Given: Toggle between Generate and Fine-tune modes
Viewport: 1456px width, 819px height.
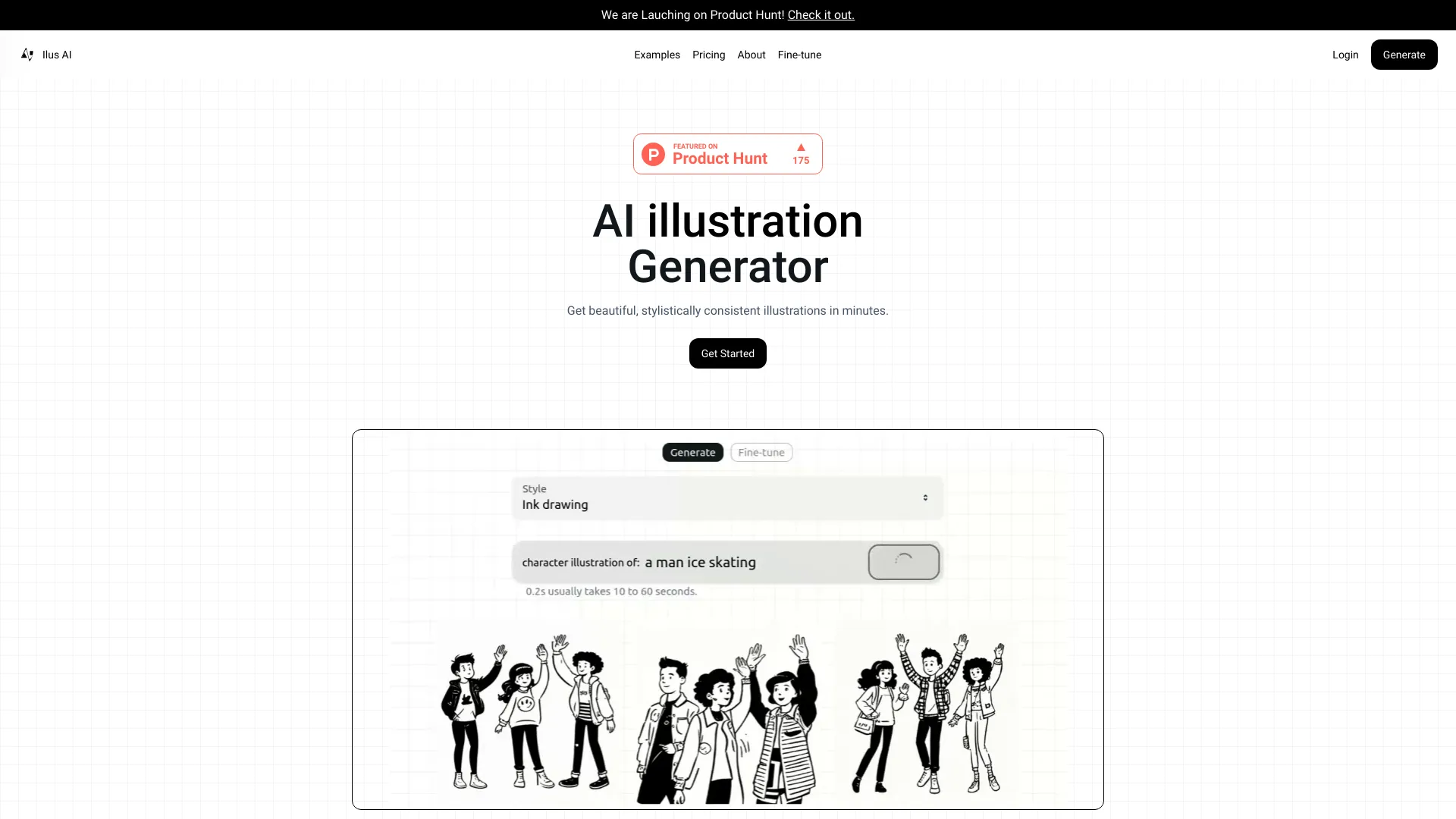Looking at the screenshot, I should [727, 452].
